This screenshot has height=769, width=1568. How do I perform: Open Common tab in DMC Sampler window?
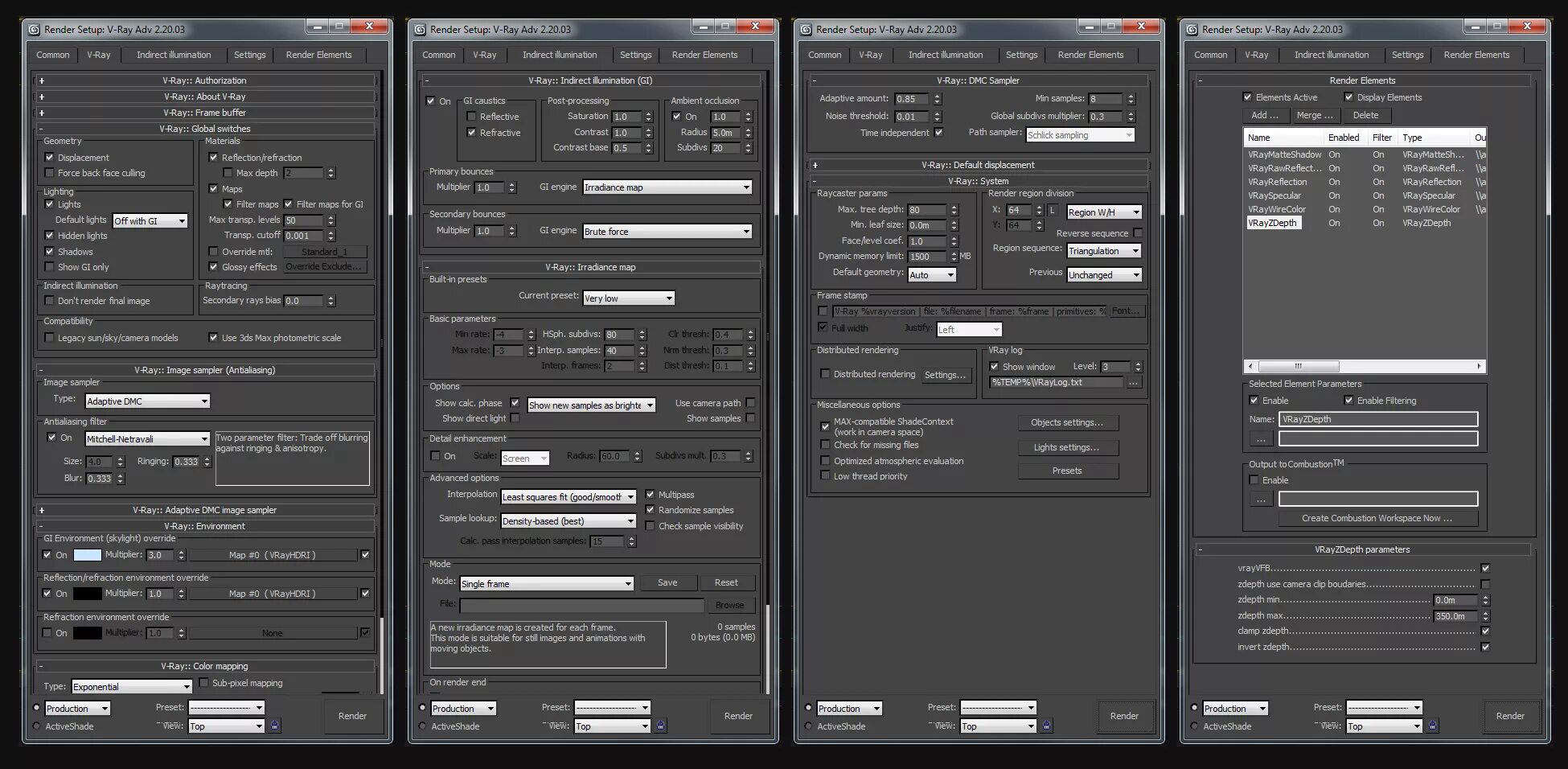coord(825,55)
